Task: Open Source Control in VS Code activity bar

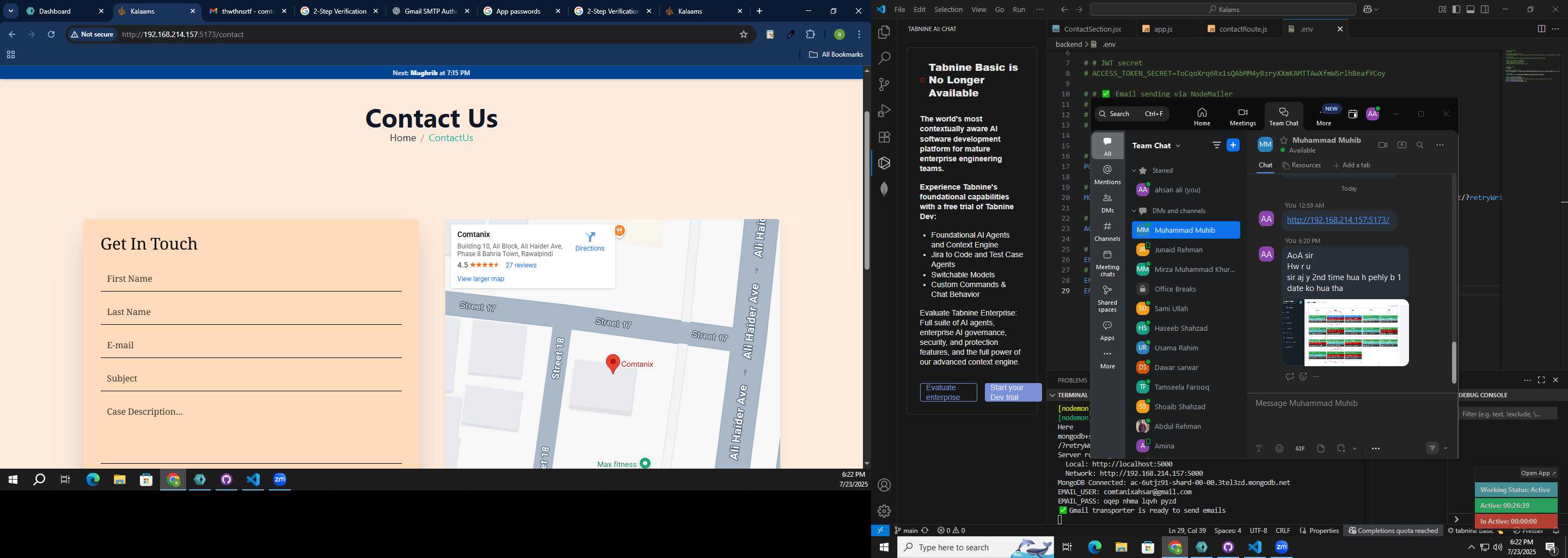Action: coord(884,84)
